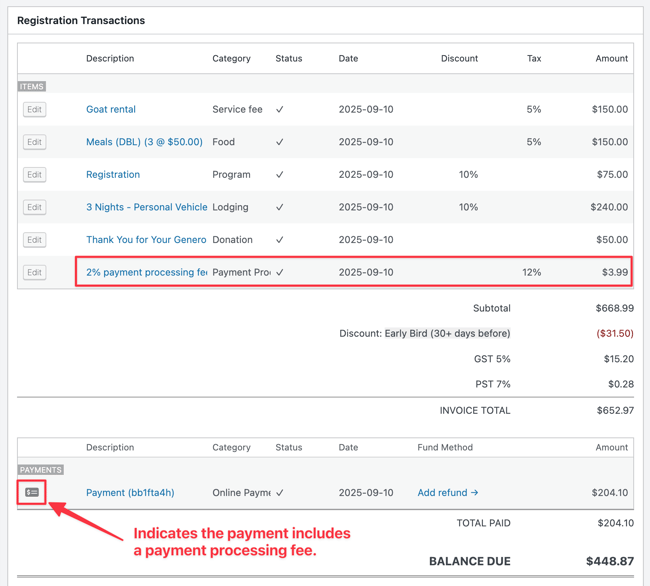Click the 12% tax value

(x=532, y=272)
